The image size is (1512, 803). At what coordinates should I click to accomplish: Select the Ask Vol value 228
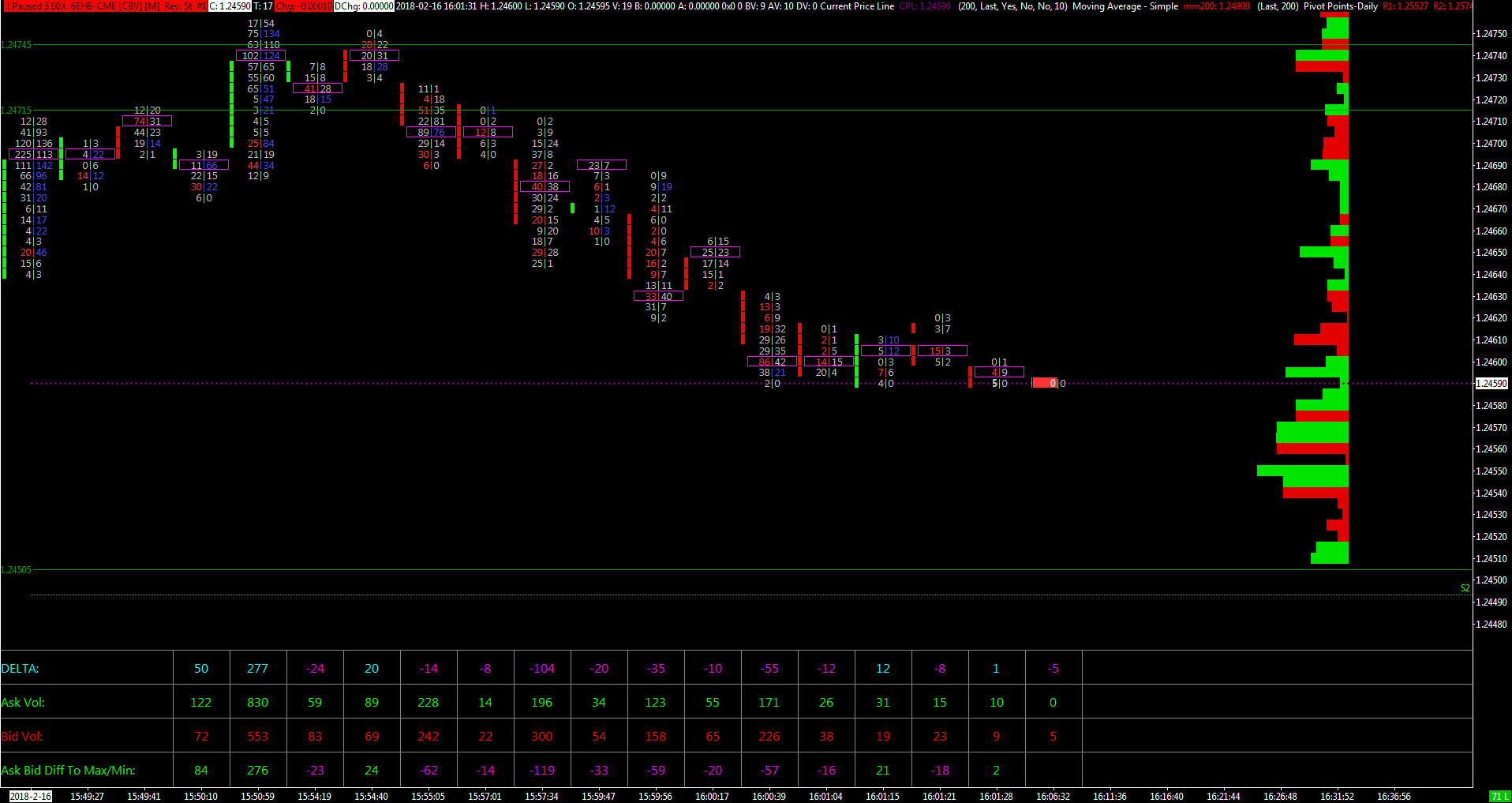(429, 703)
